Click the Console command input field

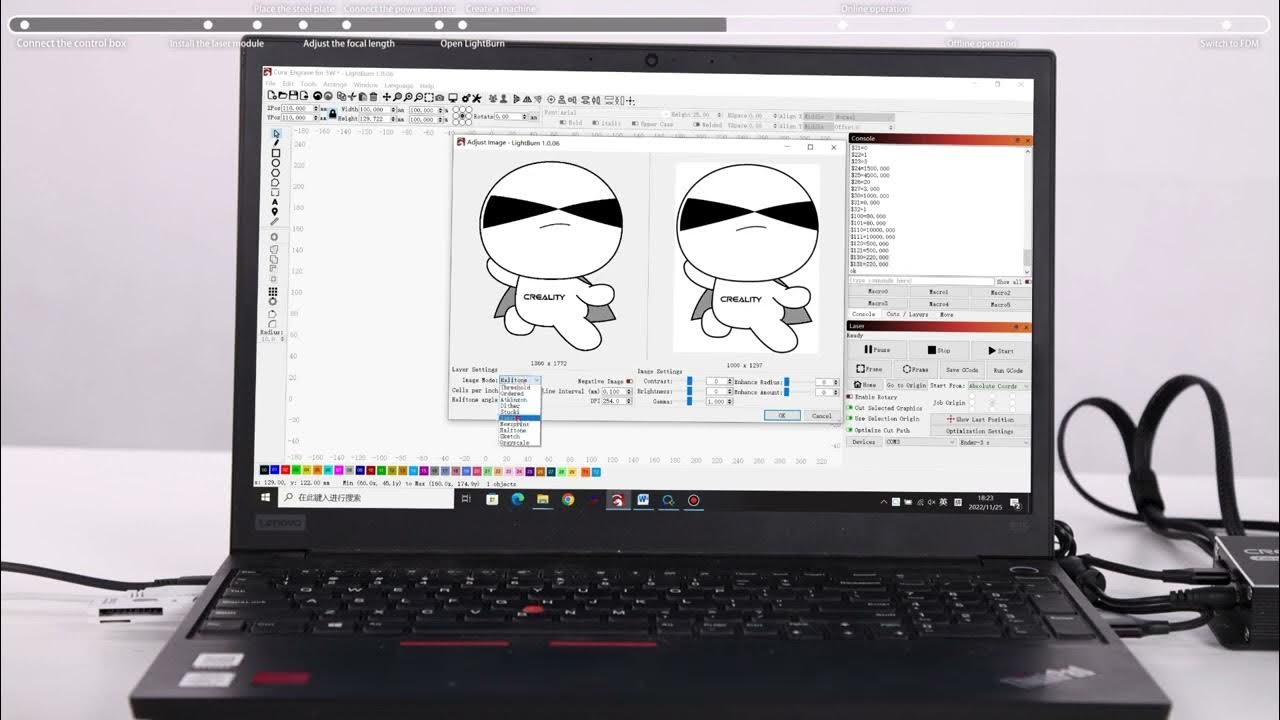click(x=921, y=281)
